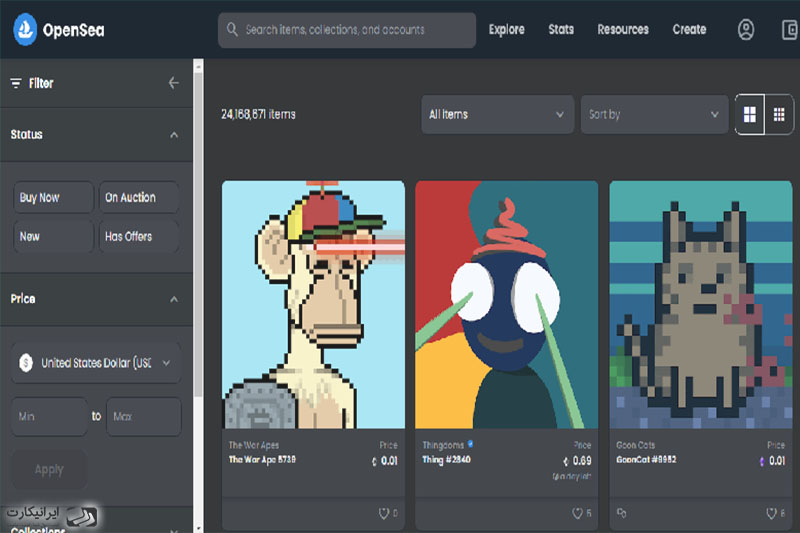Open the wallet icon in the header
This screenshot has height=533, width=800.
pos(790,30)
